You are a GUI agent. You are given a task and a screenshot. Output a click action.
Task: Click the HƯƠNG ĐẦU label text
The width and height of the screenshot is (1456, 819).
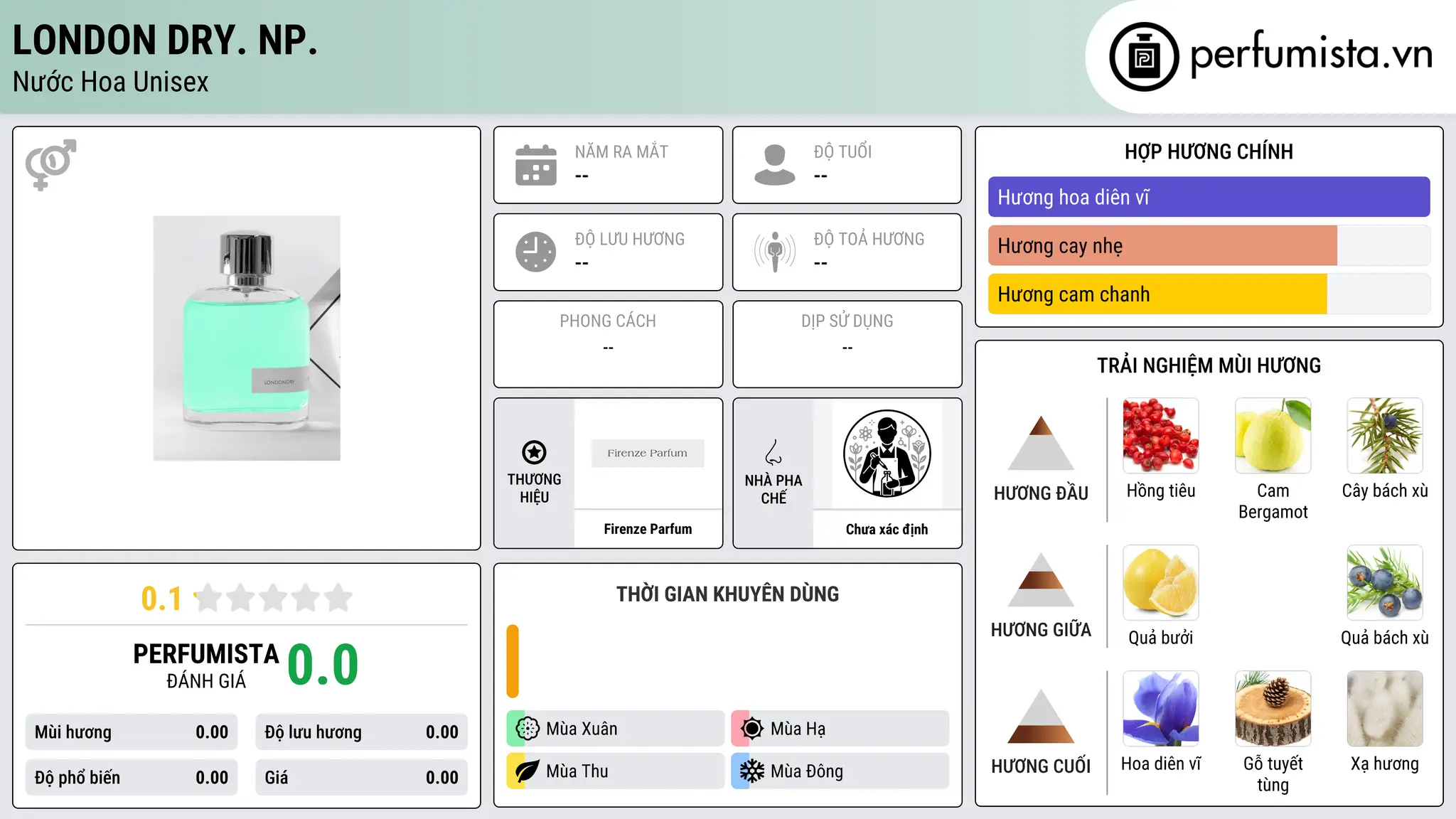click(x=1041, y=493)
